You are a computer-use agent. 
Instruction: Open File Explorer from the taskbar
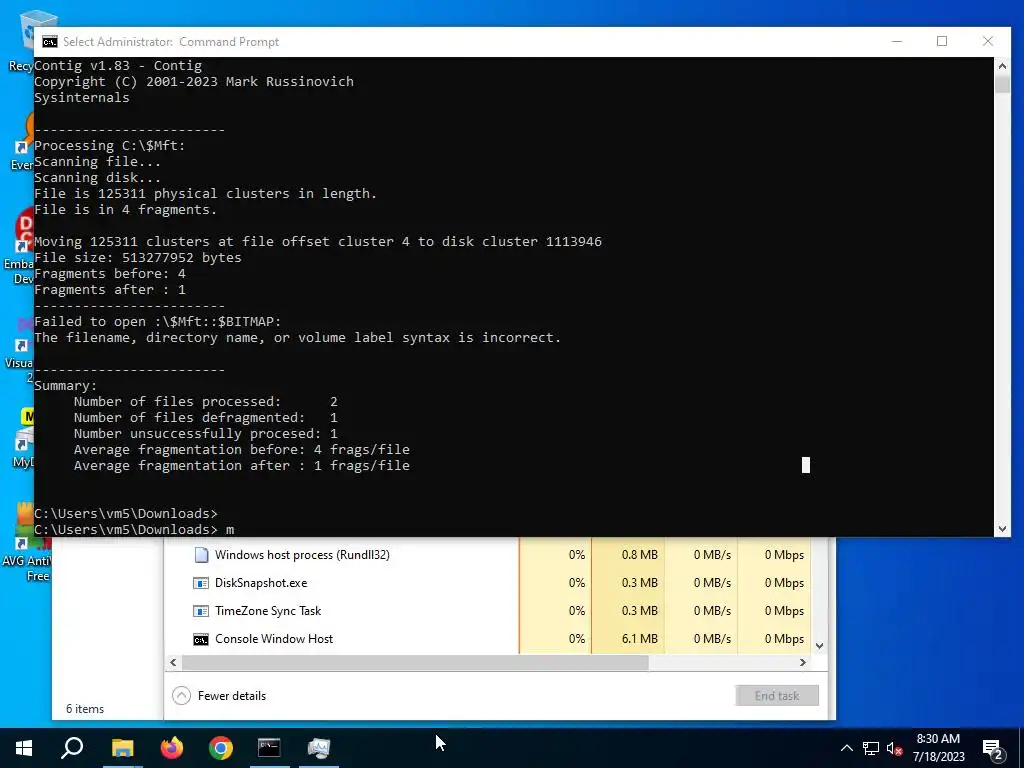(x=122, y=748)
